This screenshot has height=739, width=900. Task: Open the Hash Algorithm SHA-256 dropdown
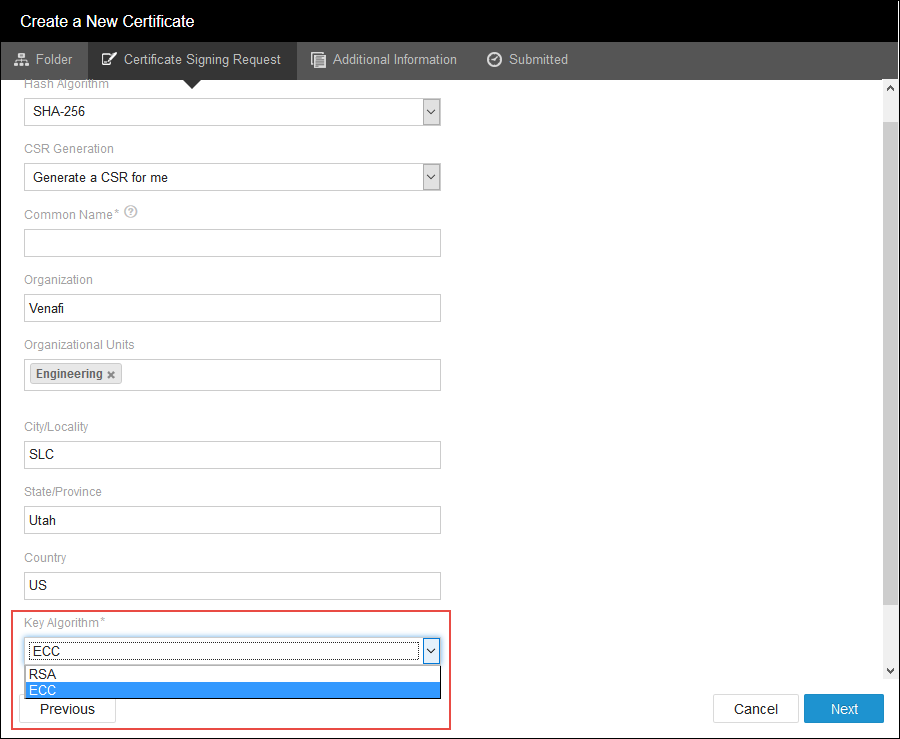pyautogui.click(x=431, y=112)
